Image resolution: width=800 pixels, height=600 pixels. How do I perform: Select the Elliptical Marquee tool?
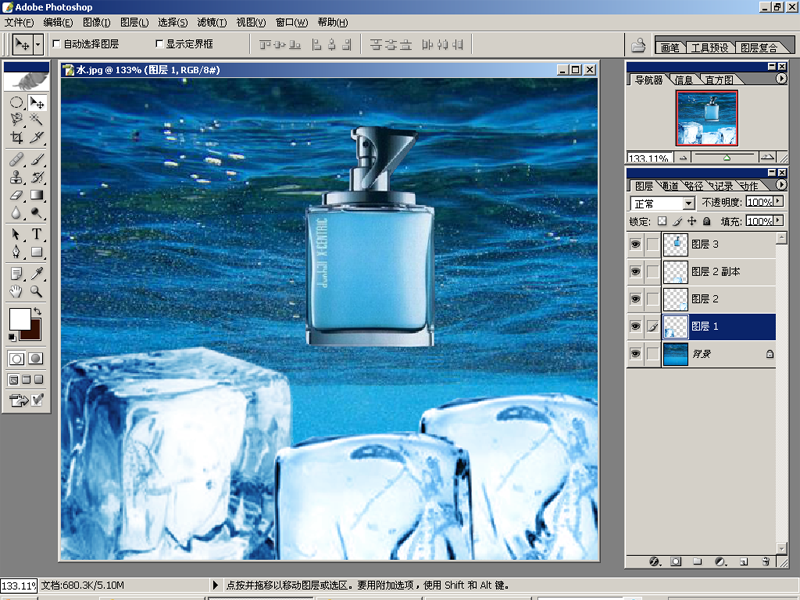pos(16,103)
